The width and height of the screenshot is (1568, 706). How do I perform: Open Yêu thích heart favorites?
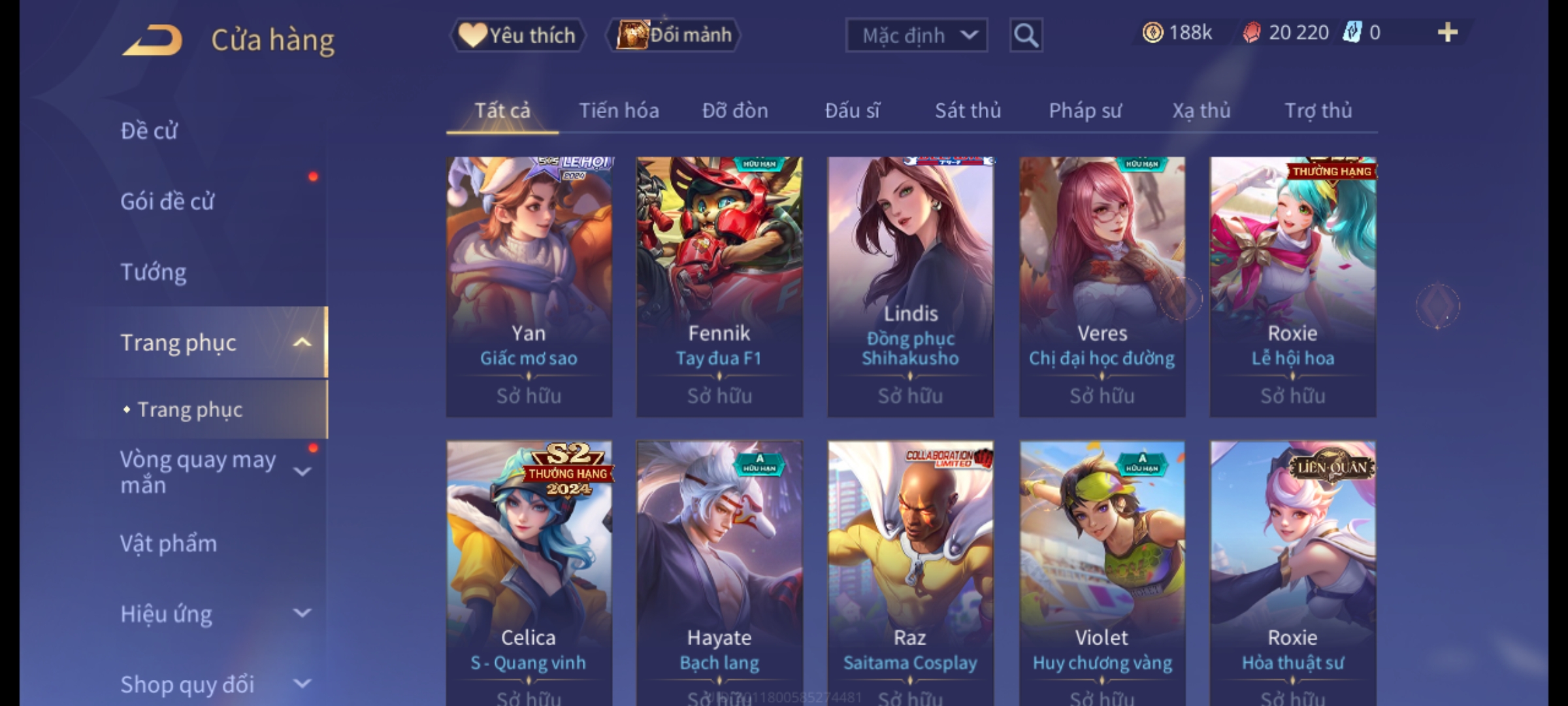pos(517,35)
